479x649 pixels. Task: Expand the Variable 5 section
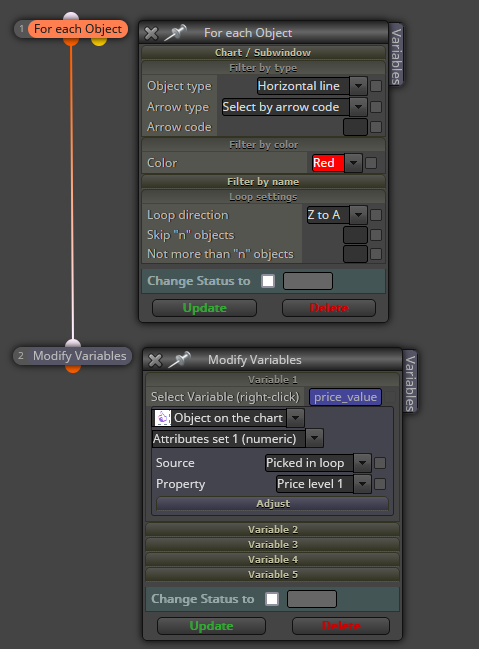[x=273, y=574]
